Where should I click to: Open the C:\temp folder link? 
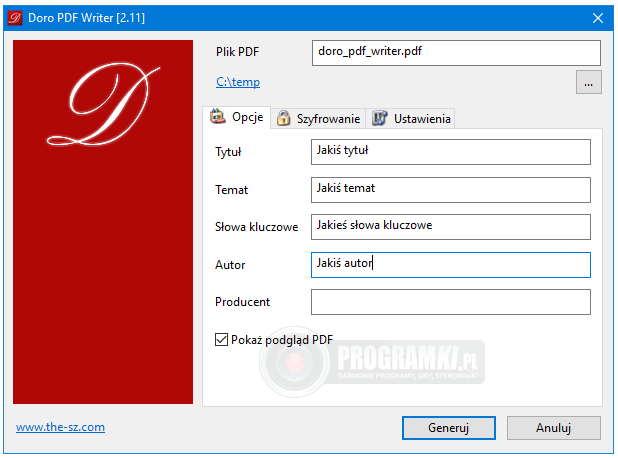point(238,82)
